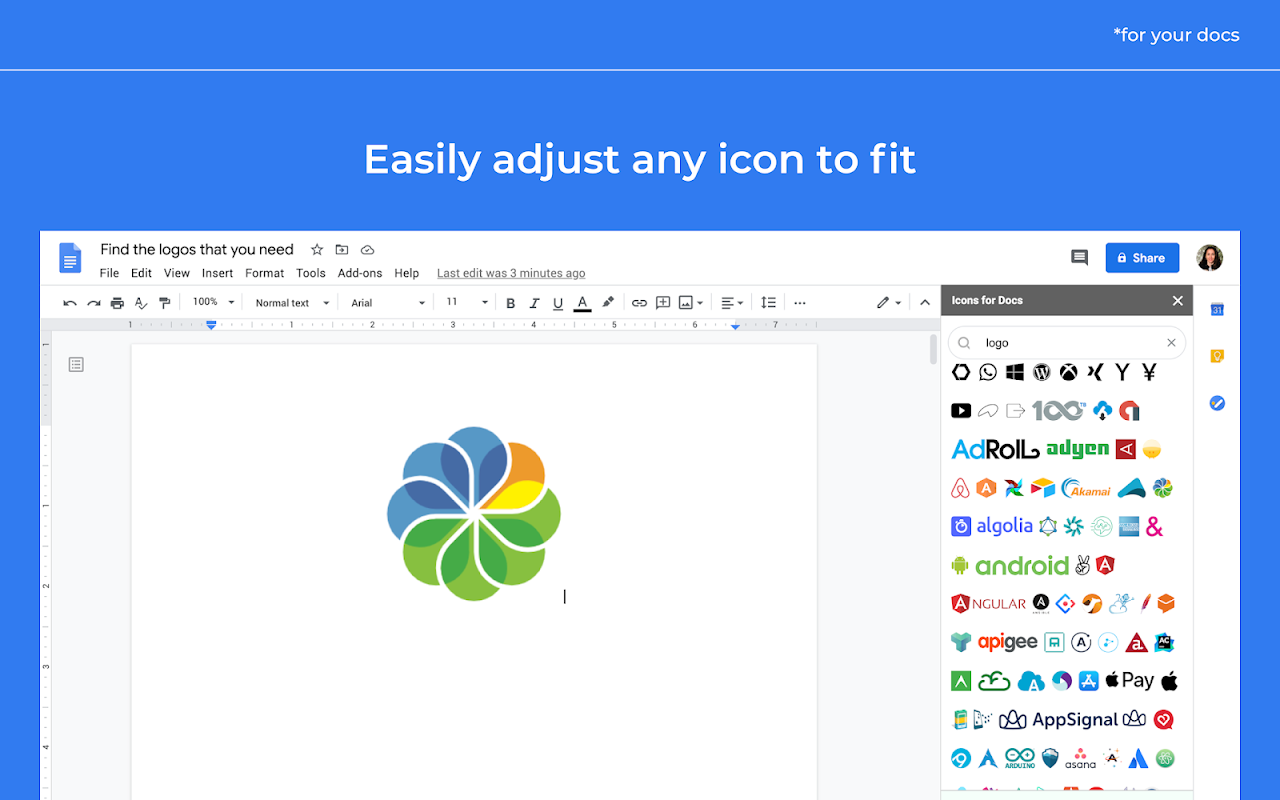Close the Icons for Docs panel

1178,301
